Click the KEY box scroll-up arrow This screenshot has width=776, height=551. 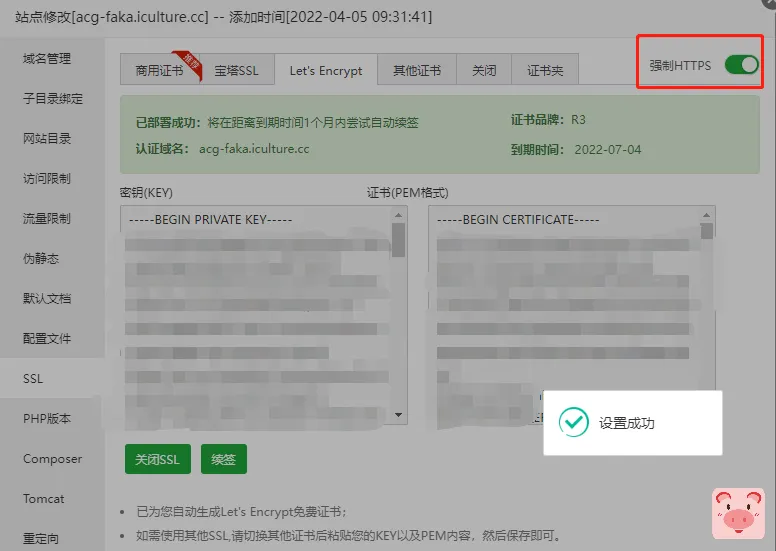398,215
